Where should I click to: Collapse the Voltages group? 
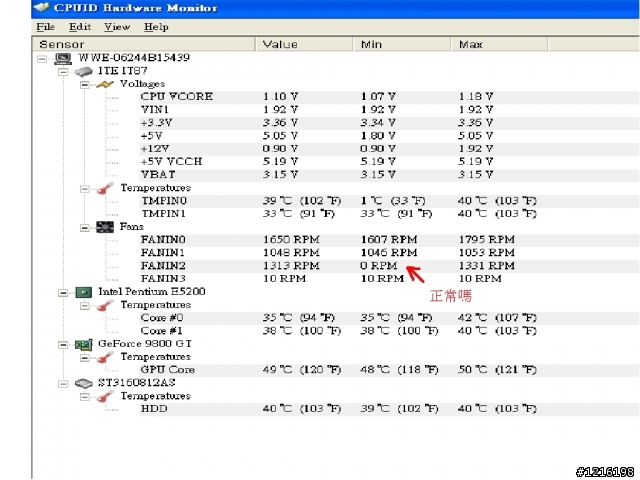pyautogui.click(x=84, y=85)
